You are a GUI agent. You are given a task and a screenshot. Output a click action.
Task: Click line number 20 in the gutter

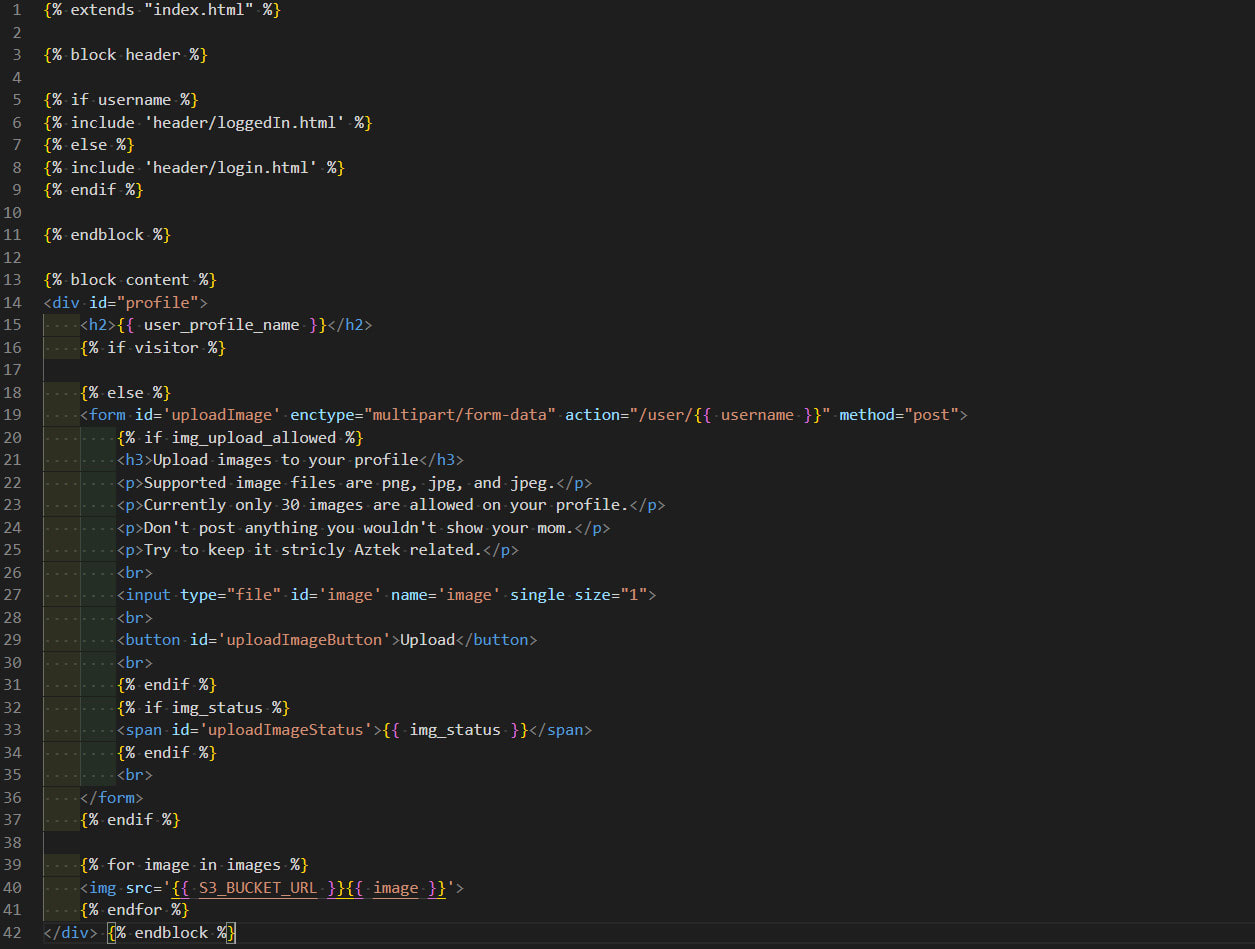pyautogui.click(x=13, y=437)
